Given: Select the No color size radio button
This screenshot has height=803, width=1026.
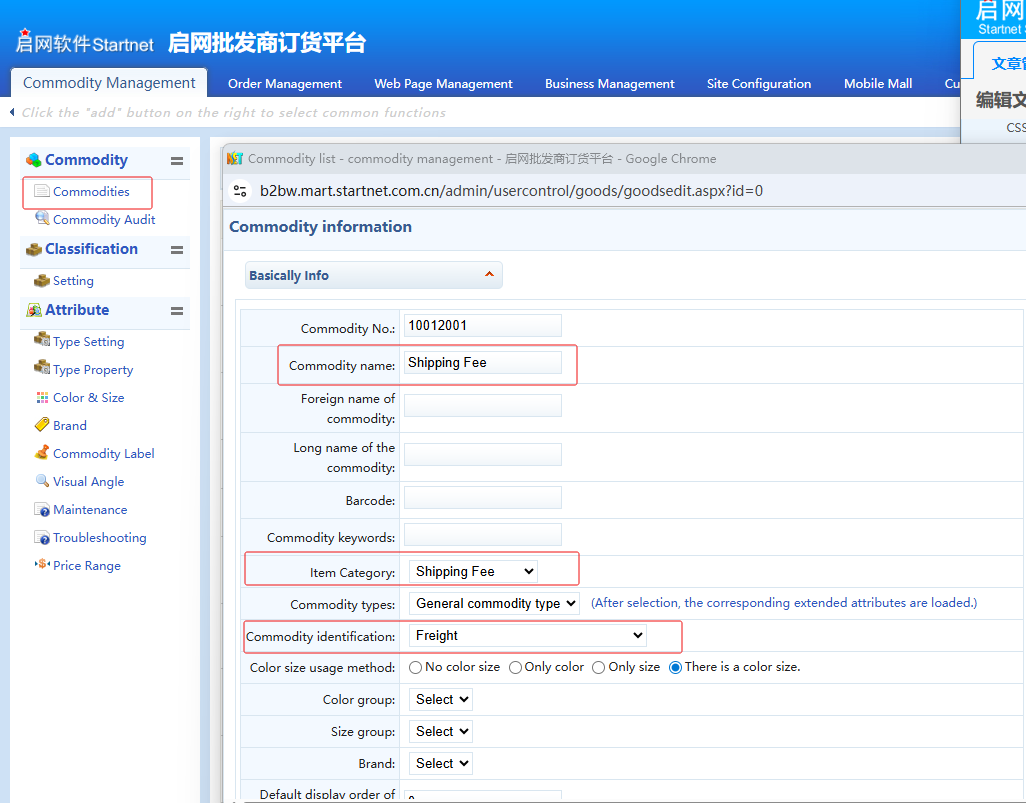Looking at the screenshot, I should click(416, 667).
